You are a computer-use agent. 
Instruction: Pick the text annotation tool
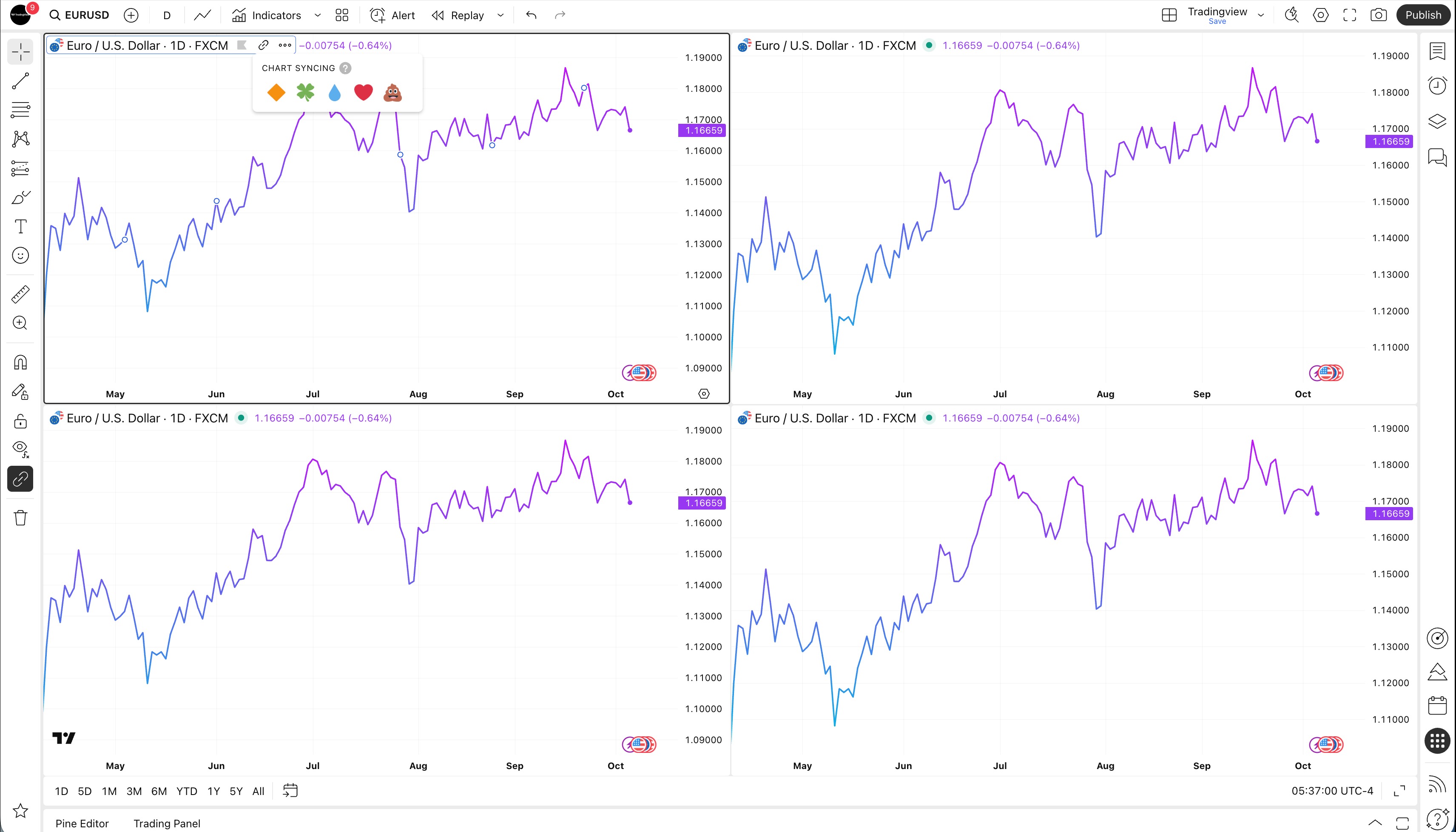pos(20,226)
